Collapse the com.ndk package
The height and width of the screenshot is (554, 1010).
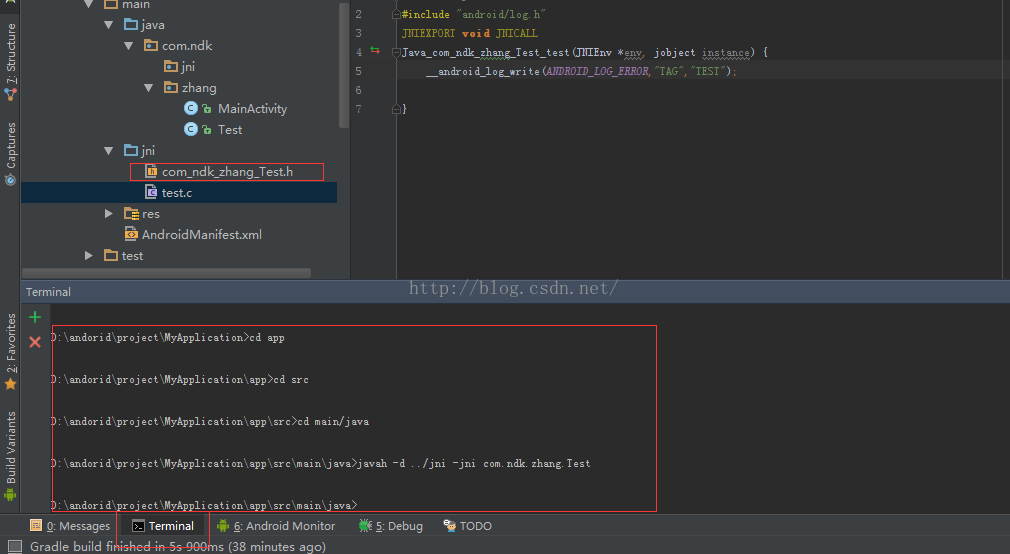129,46
